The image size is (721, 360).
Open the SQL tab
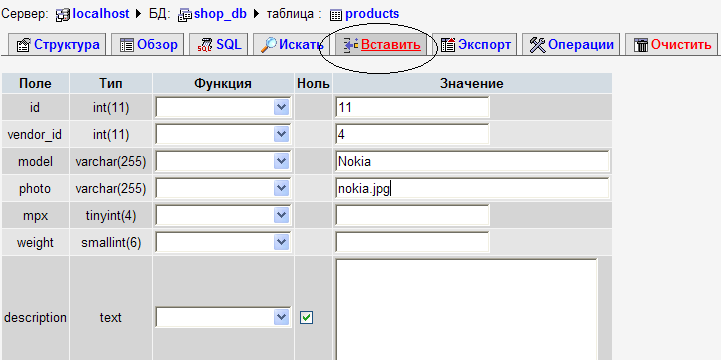[x=218, y=45]
